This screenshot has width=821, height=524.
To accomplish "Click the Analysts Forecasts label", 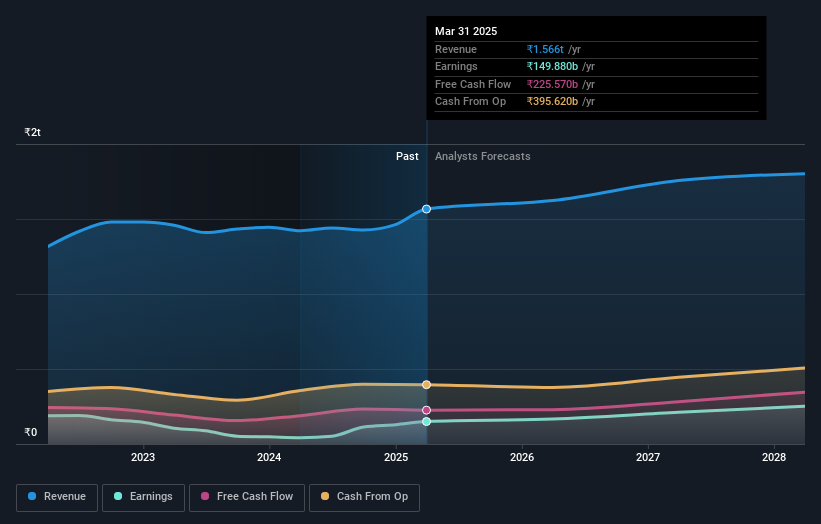I will click(x=483, y=157).
